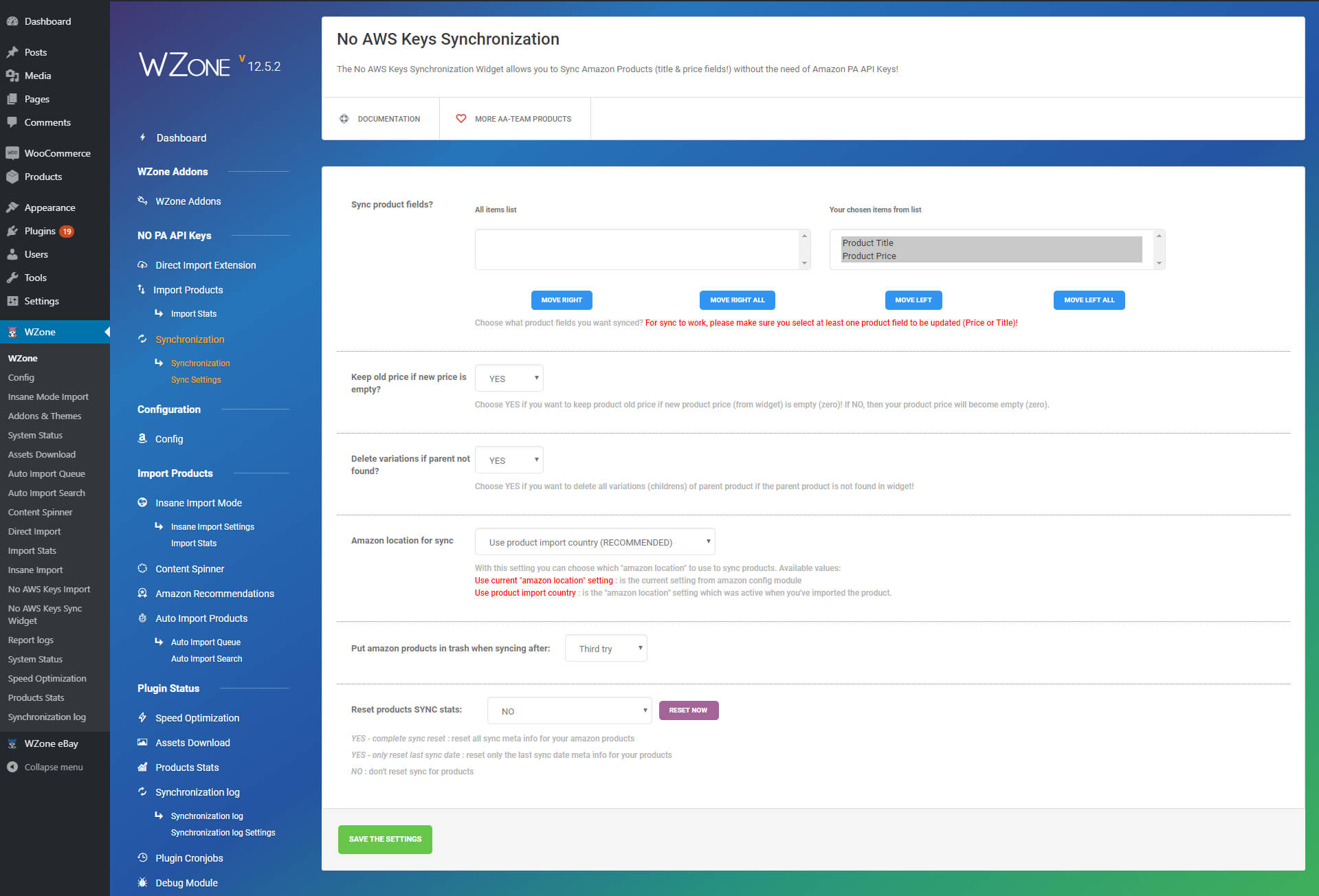Open the 'Delete variations' YES dropdown
Viewport: 1319px width, 896px height.
point(509,460)
